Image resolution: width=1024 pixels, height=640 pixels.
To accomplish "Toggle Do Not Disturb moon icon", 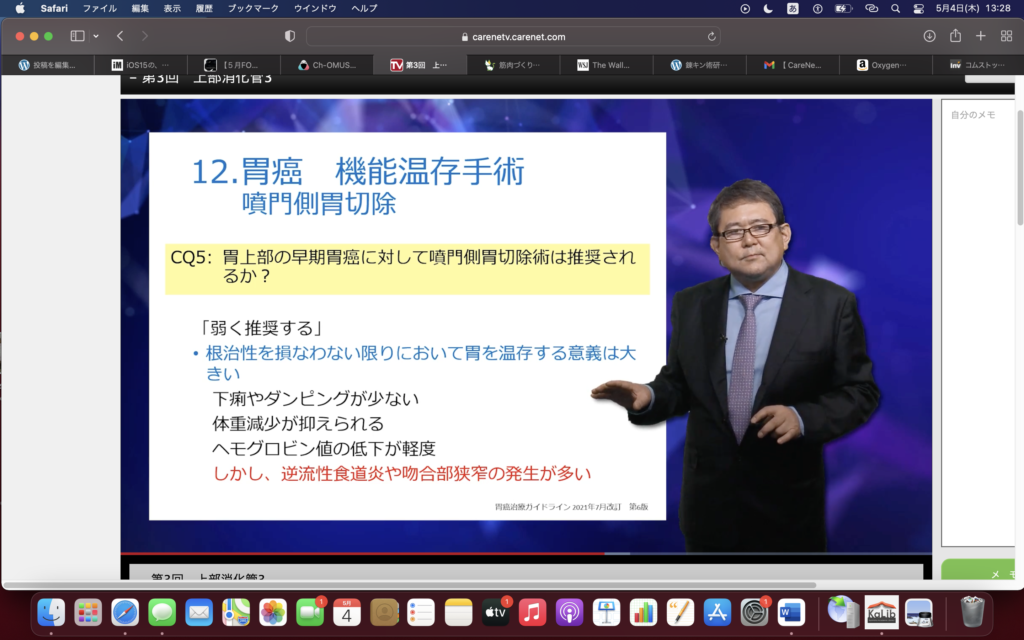I will point(768,8).
